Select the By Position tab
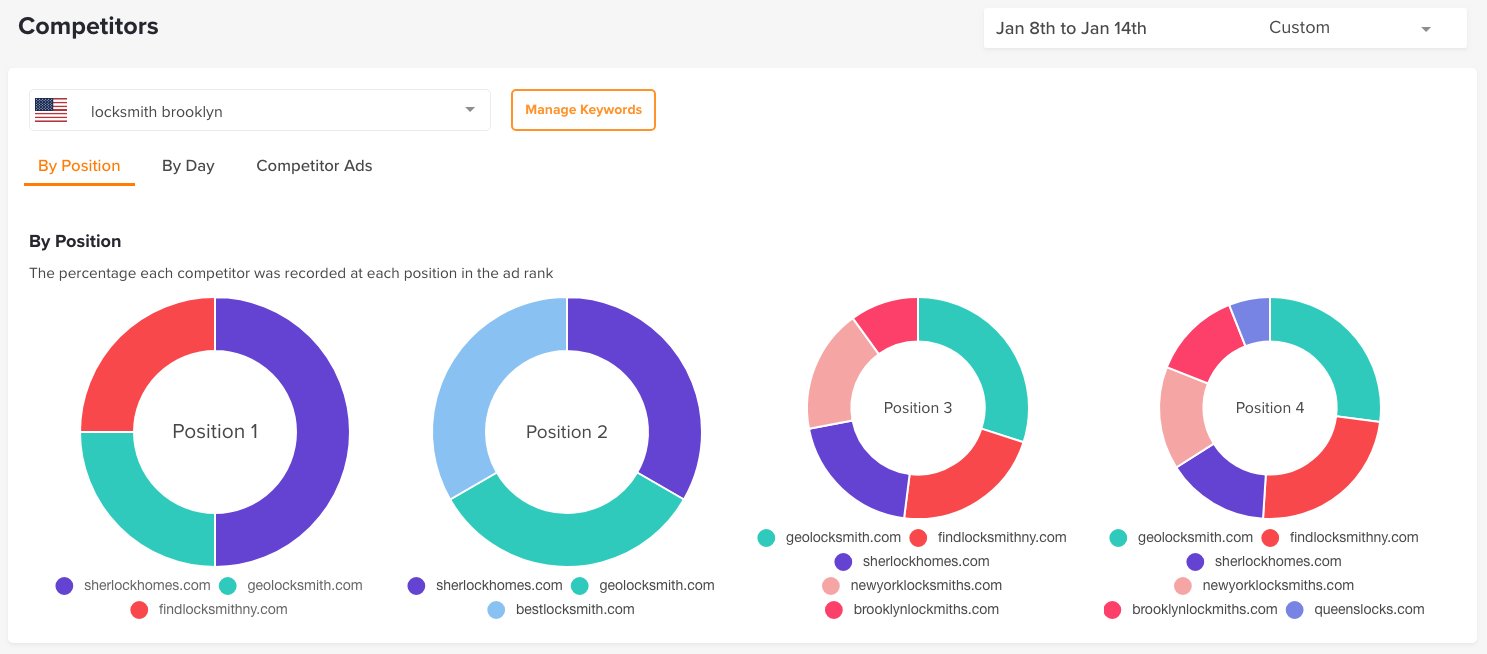 coord(79,166)
